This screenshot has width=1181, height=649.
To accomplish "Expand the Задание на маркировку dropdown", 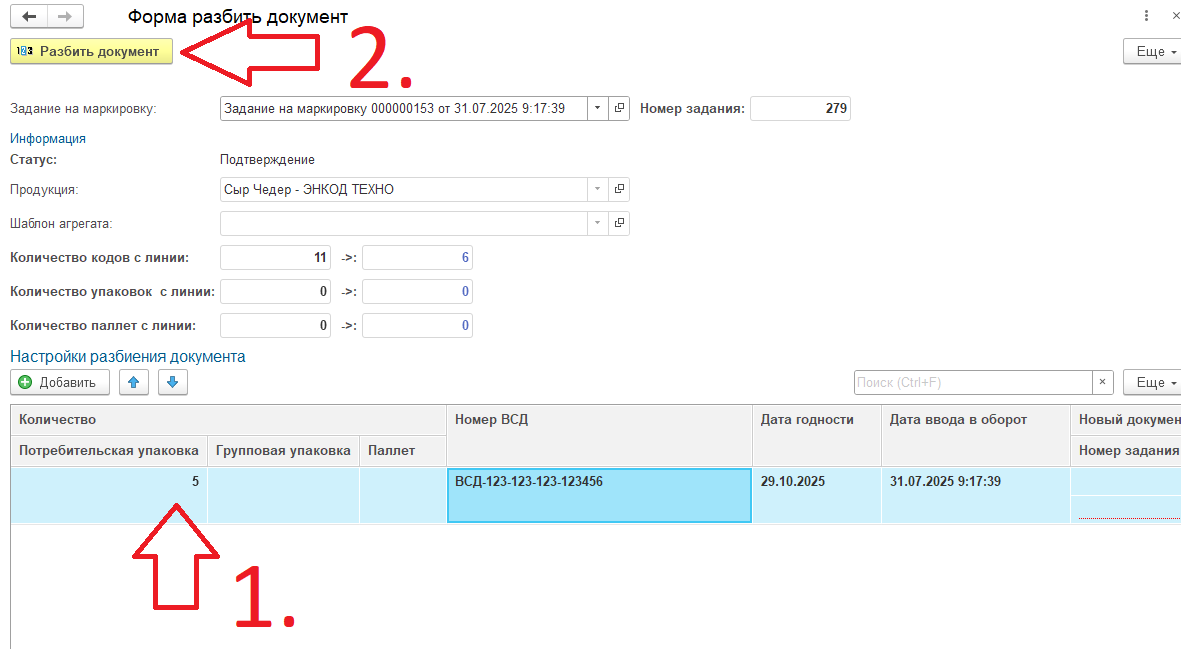I will [598, 108].
